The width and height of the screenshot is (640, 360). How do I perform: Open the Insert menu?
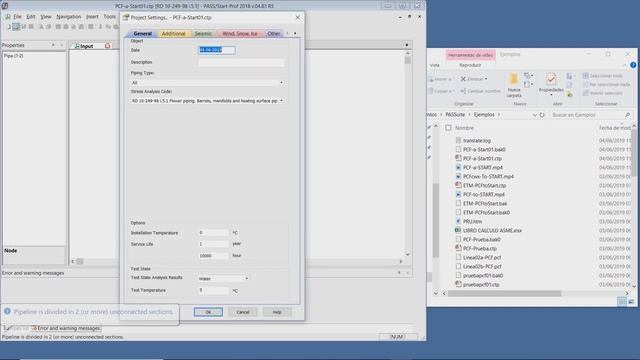click(92, 17)
